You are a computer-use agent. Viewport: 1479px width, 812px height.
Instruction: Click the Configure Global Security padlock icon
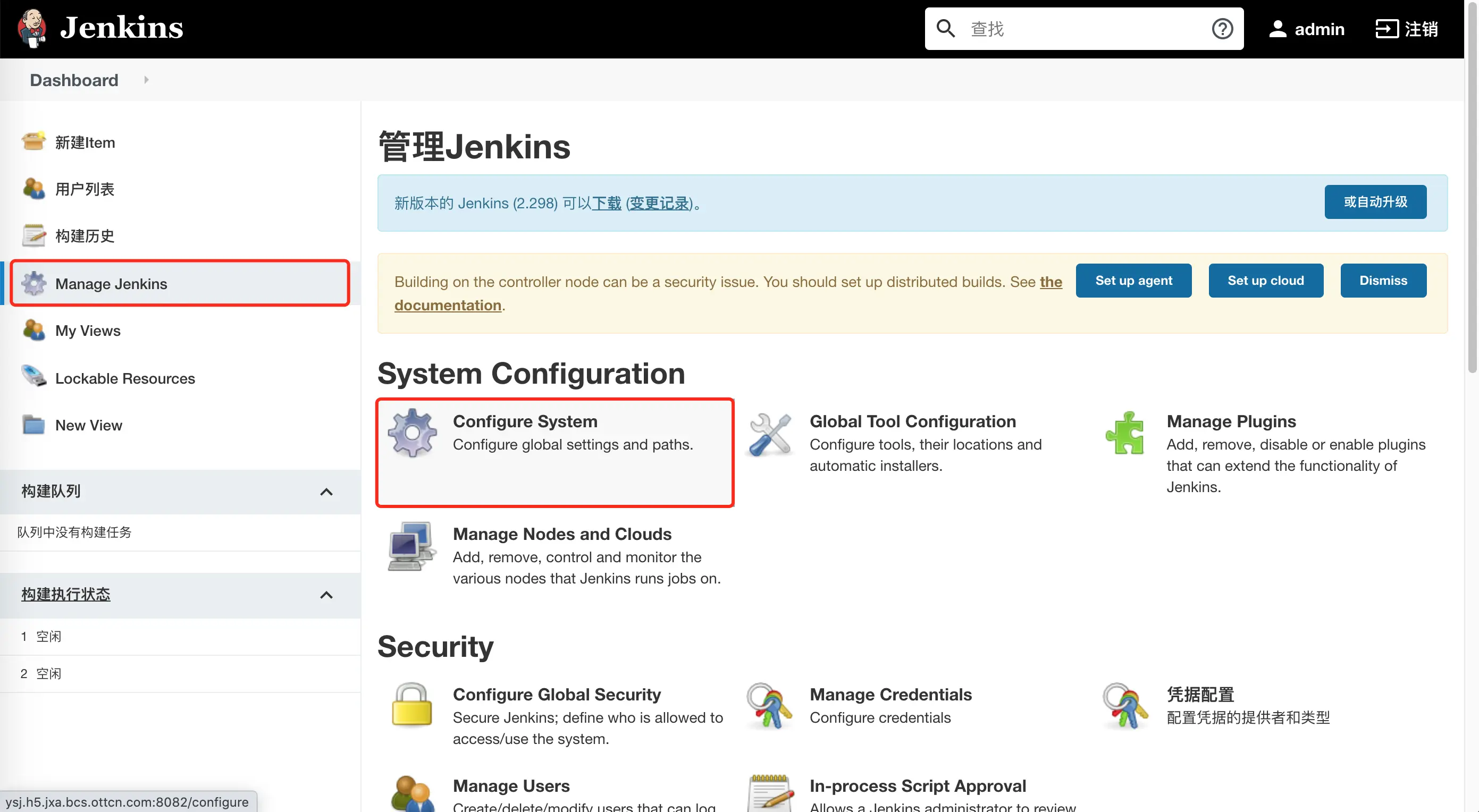click(x=411, y=705)
